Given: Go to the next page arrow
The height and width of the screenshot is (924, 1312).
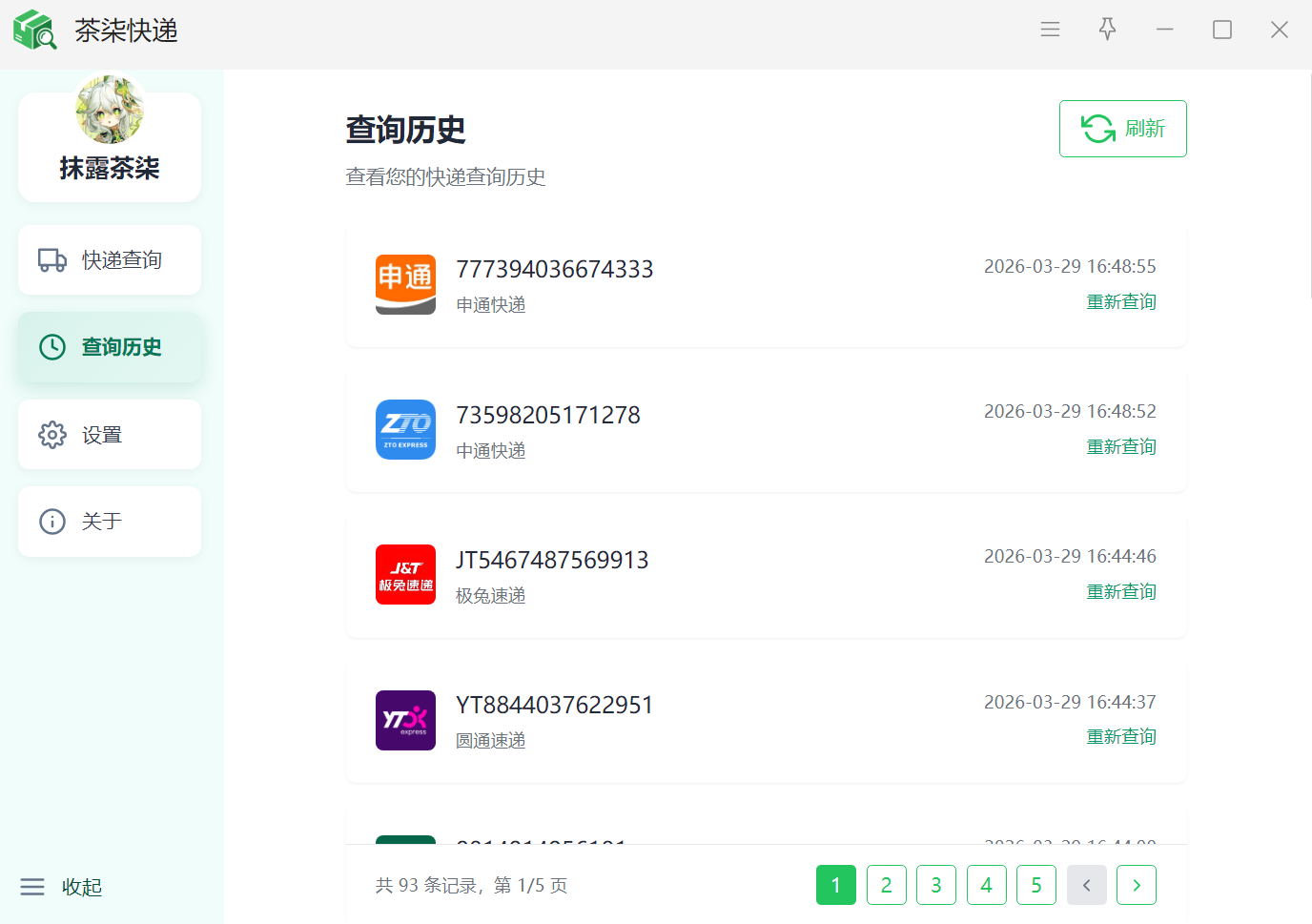Looking at the screenshot, I should pos(1136,885).
